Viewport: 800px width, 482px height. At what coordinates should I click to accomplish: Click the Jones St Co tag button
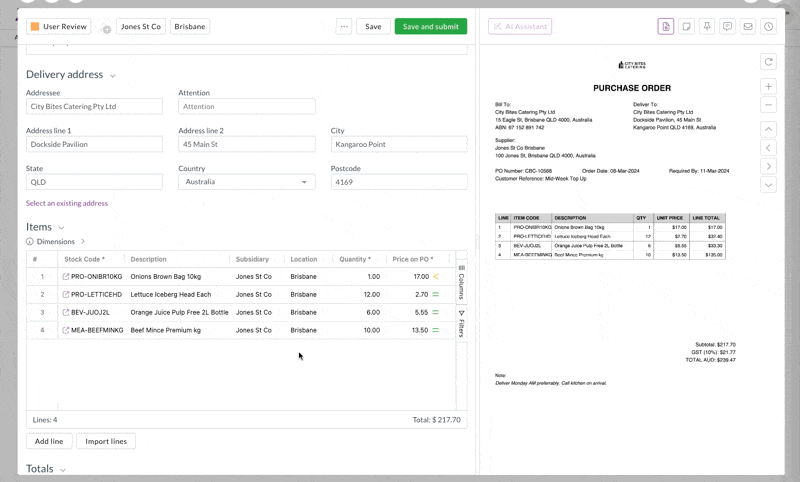point(141,27)
